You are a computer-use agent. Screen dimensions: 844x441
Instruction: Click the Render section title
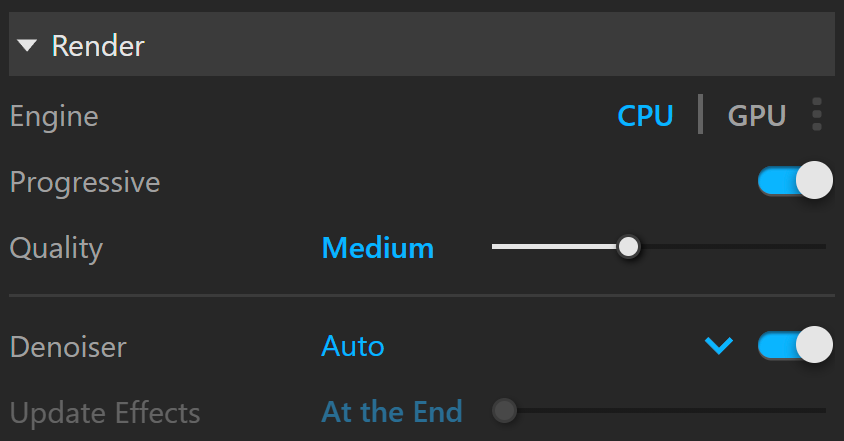[98, 46]
